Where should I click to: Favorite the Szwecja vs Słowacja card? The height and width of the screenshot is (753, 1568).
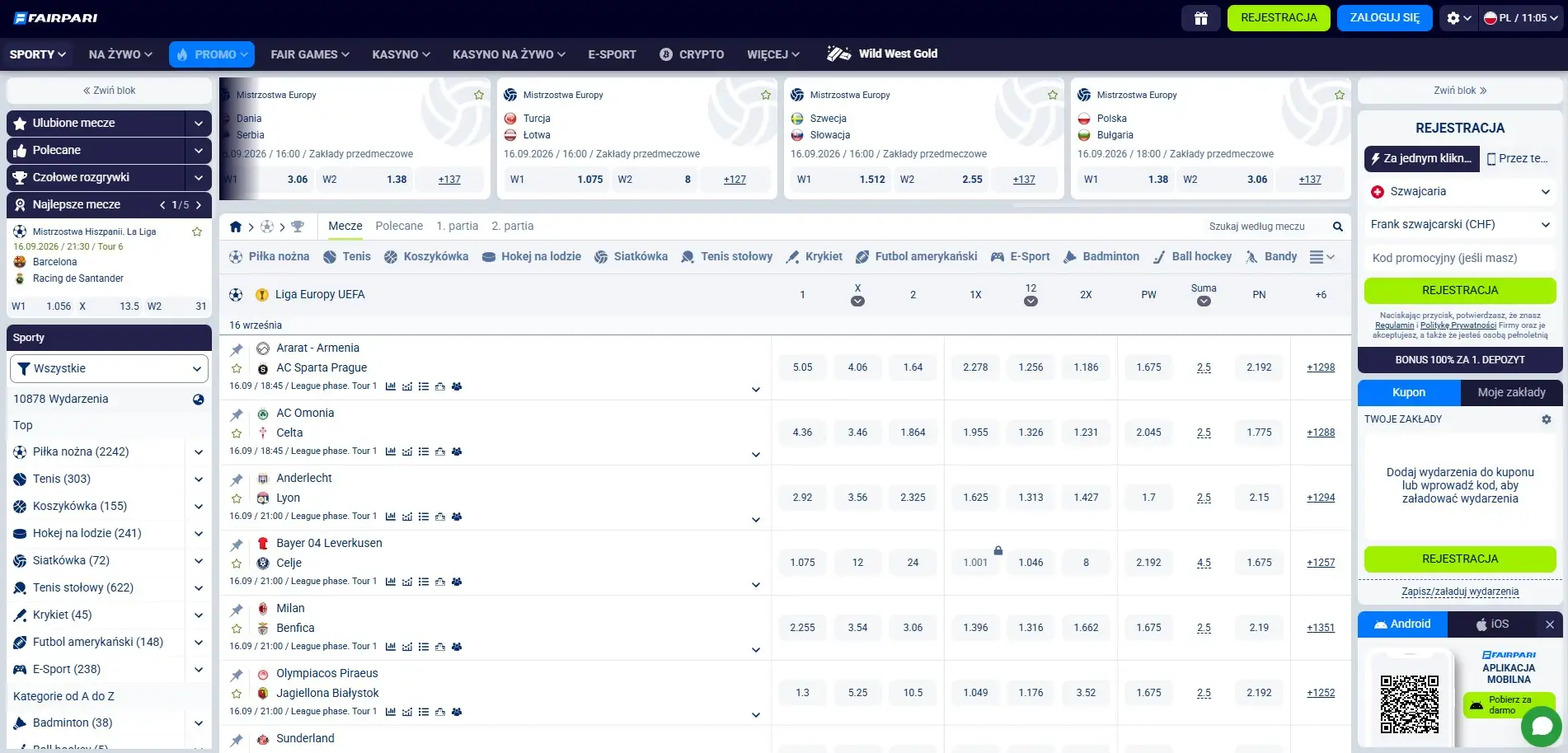point(1053,95)
